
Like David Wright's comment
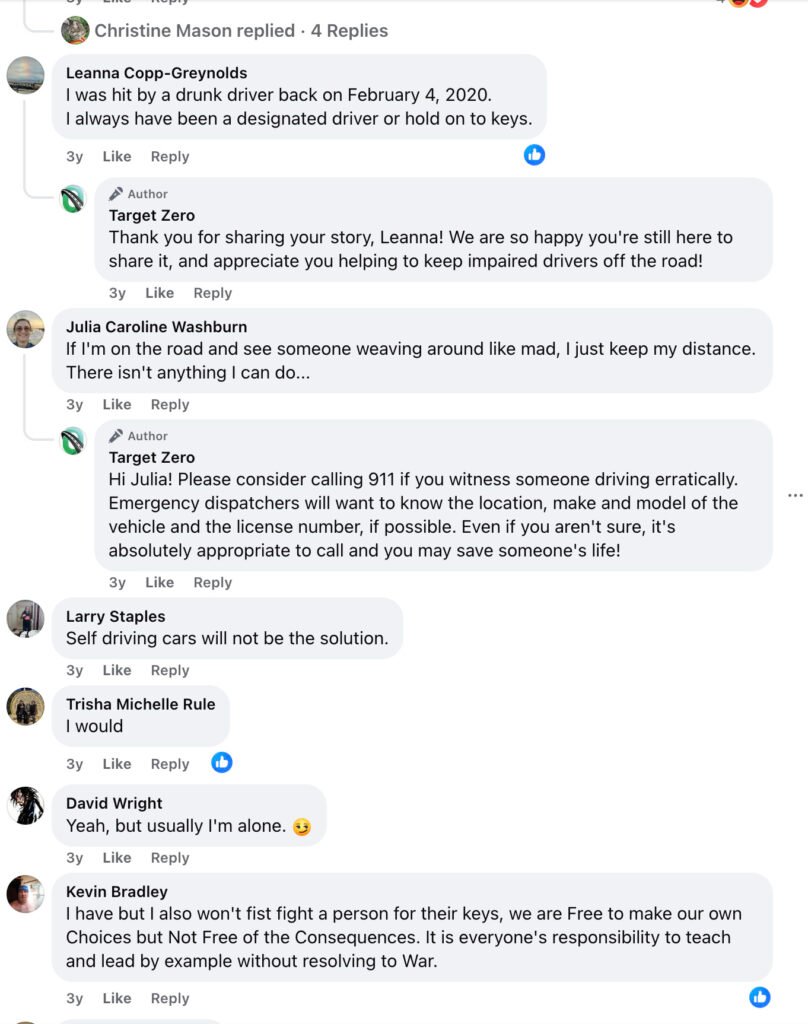coord(117,857)
